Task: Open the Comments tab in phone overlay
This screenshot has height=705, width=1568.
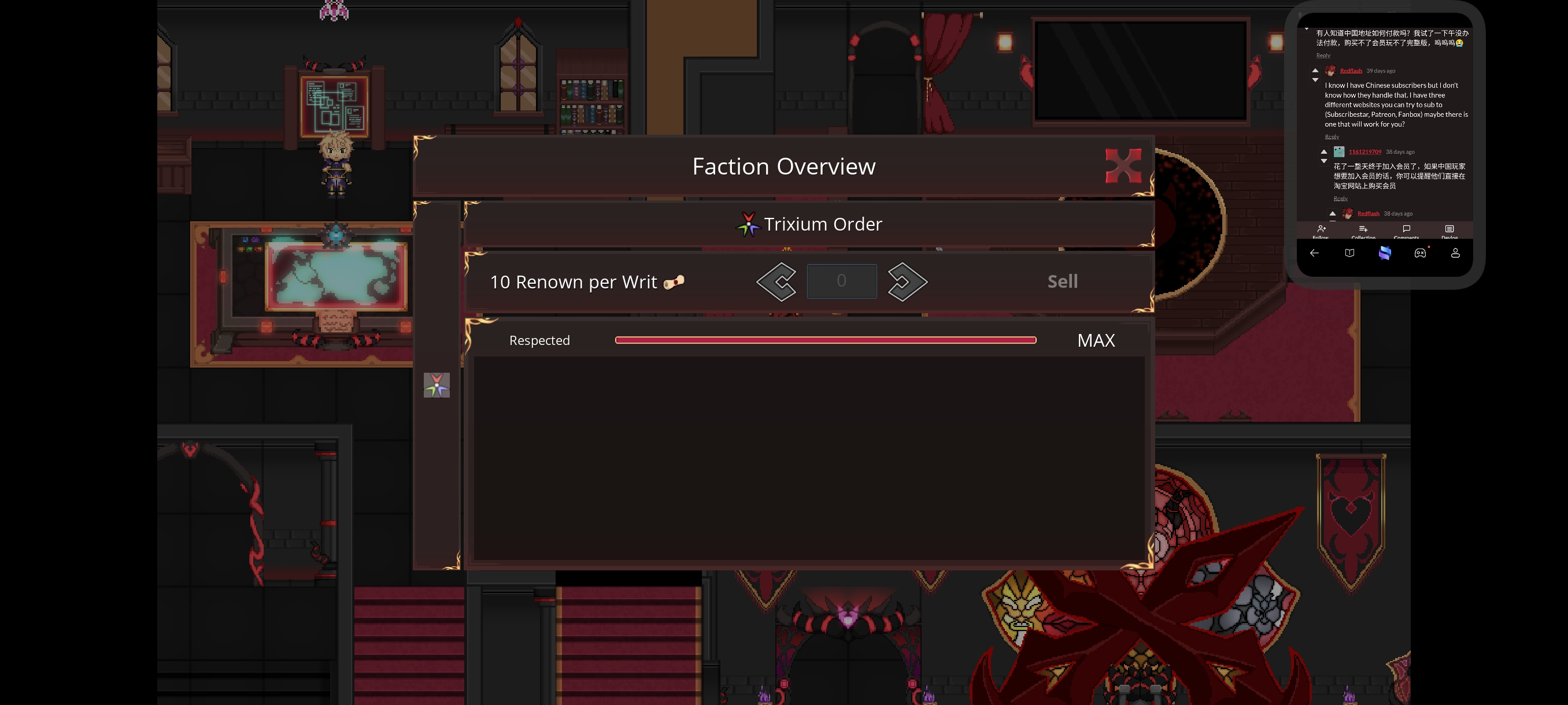Action: [1406, 231]
